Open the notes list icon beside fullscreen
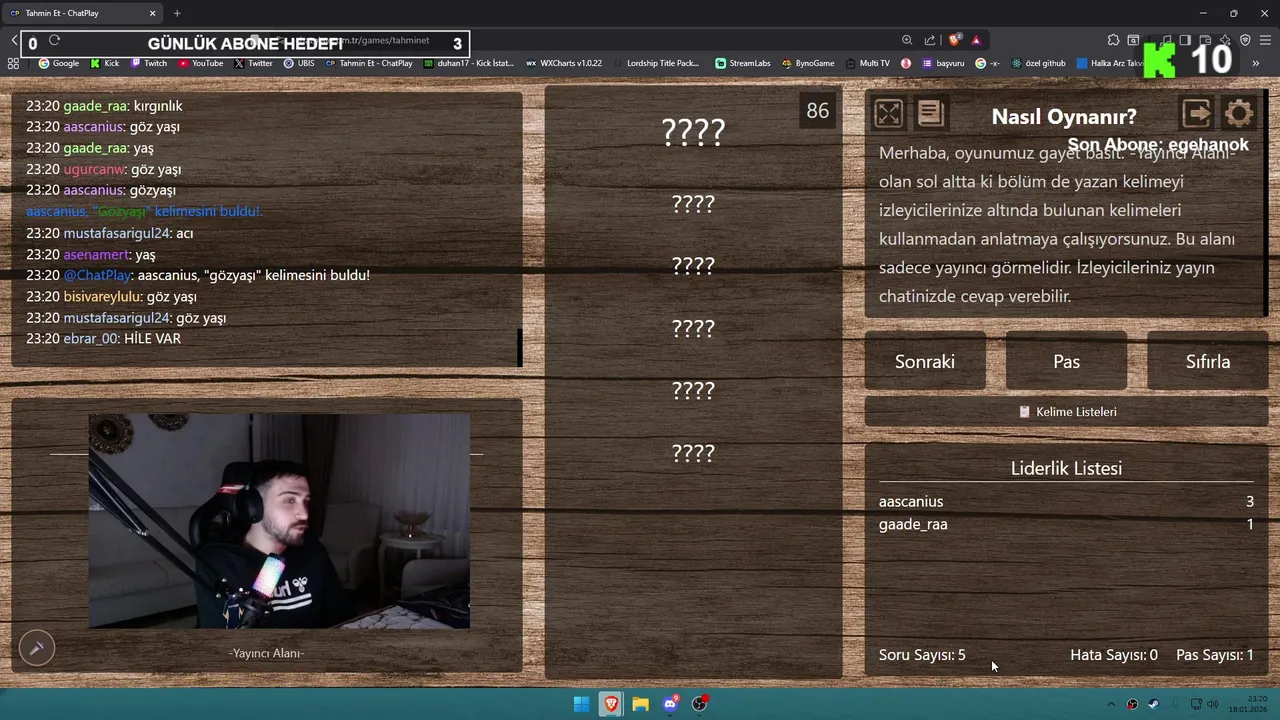 click(930, 114)
